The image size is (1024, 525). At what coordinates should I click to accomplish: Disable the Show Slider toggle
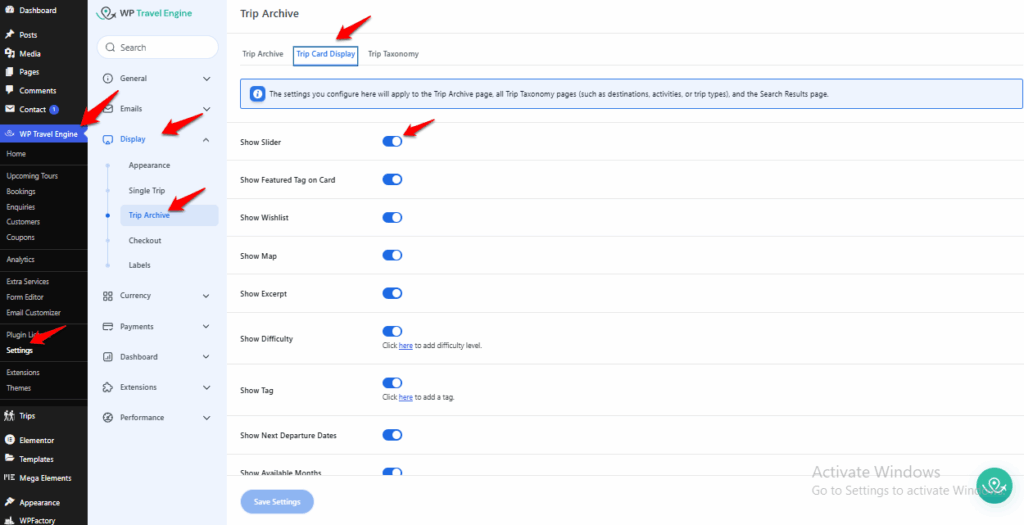pos(392,142)
